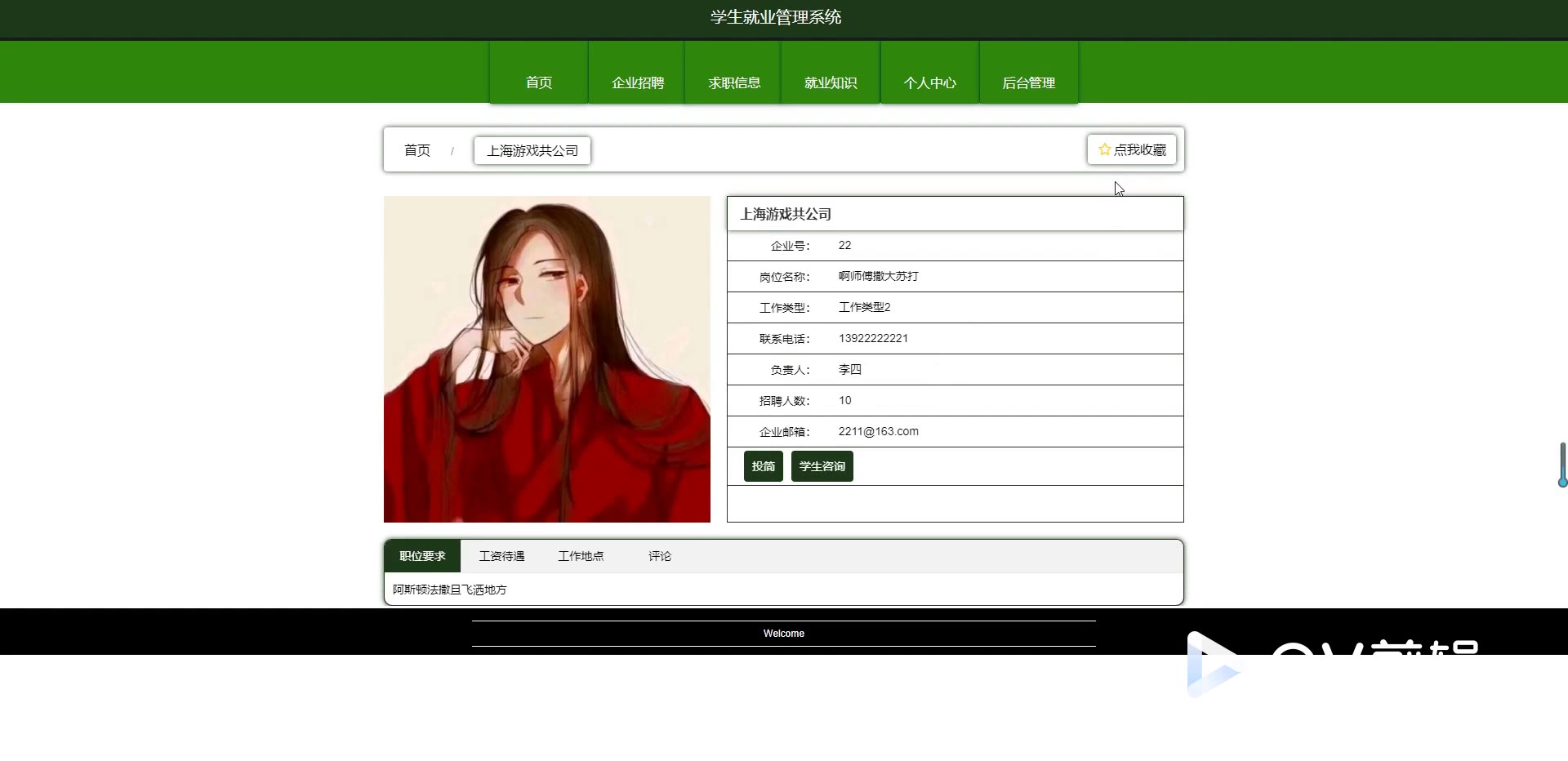Open 就业知识 from the nav bar
The image size is (1568, 761).
coord(831,72)
